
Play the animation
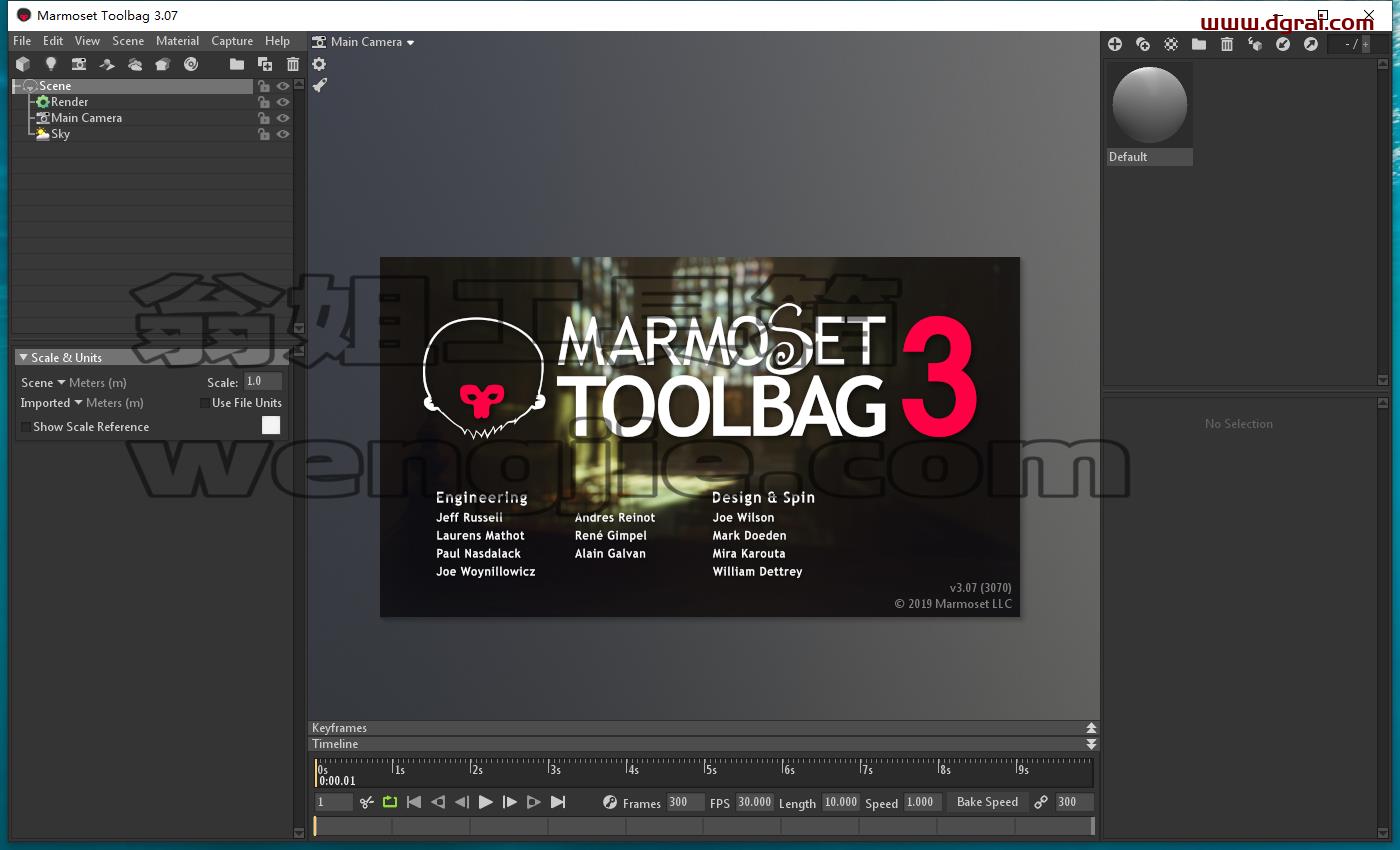(x=485, y=802)
